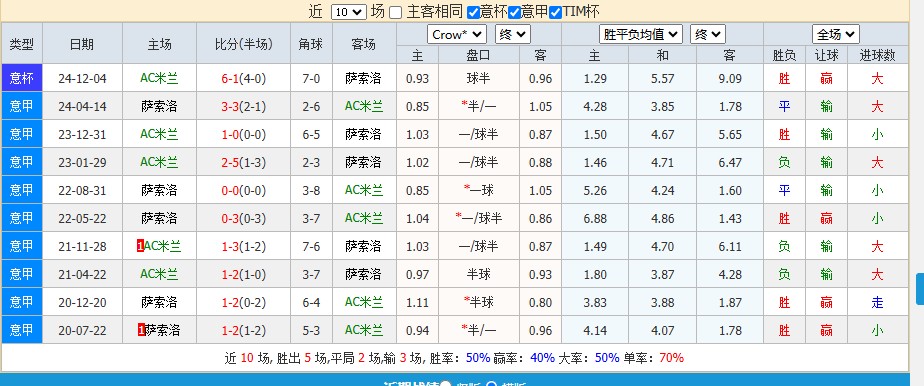924x386 pixels.
Task: Click the 单率 70% summary value
Action: point(671,358)
